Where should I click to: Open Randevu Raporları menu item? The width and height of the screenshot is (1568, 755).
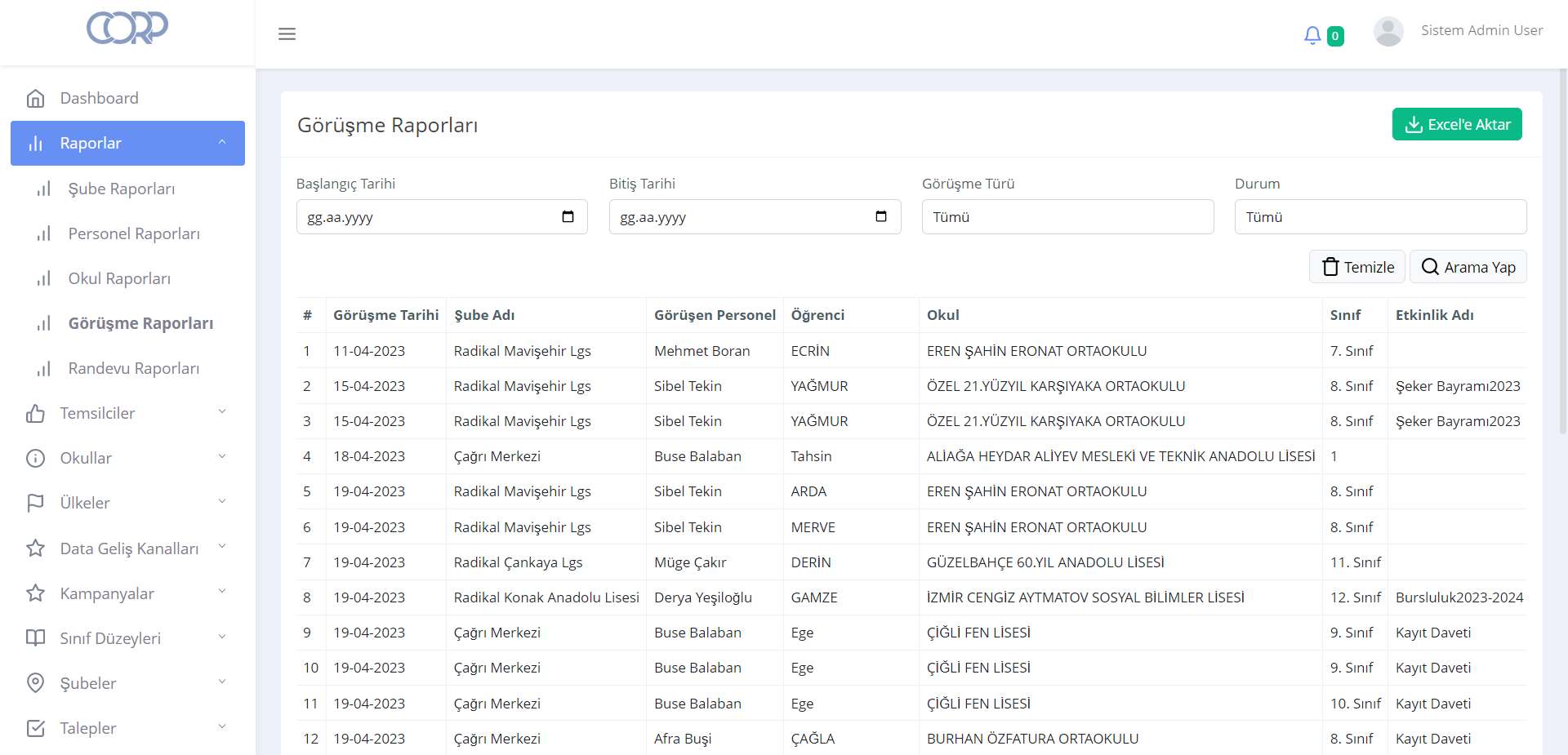pos(133,368)
